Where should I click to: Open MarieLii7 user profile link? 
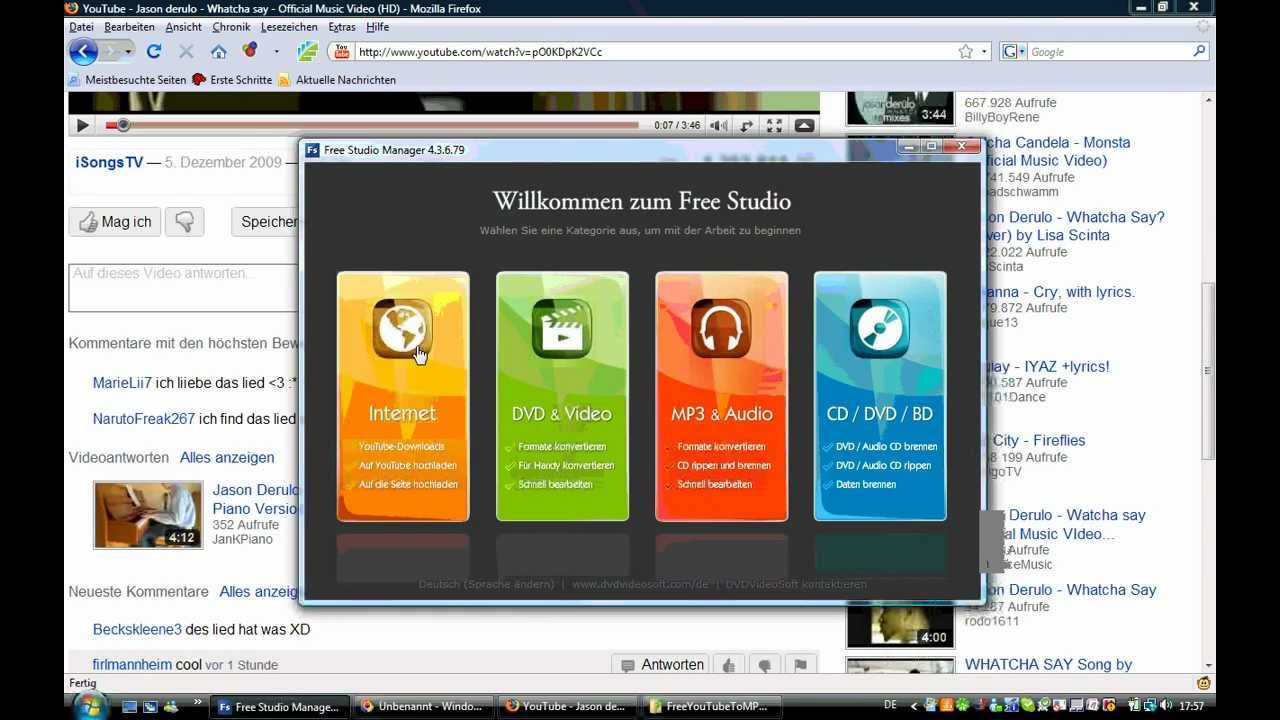122,382
